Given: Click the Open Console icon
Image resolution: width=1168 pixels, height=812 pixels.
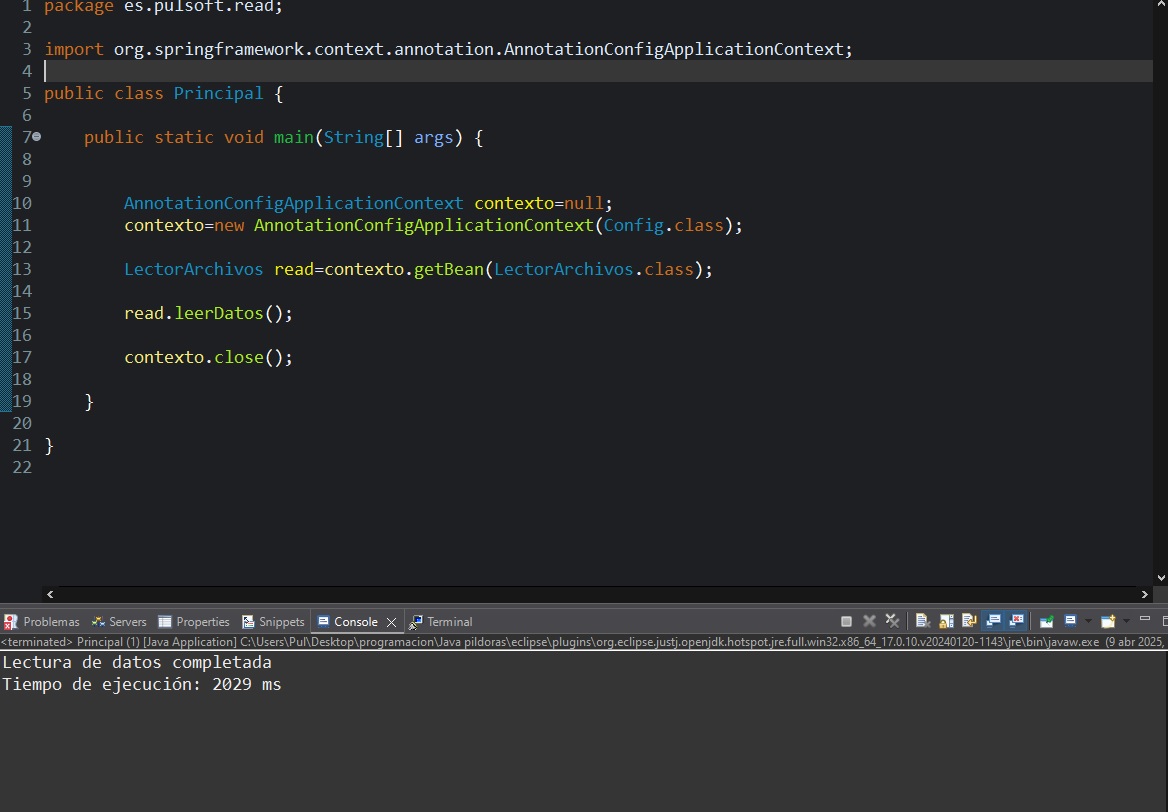Looking at the screenshot, I should point(1107,621).
